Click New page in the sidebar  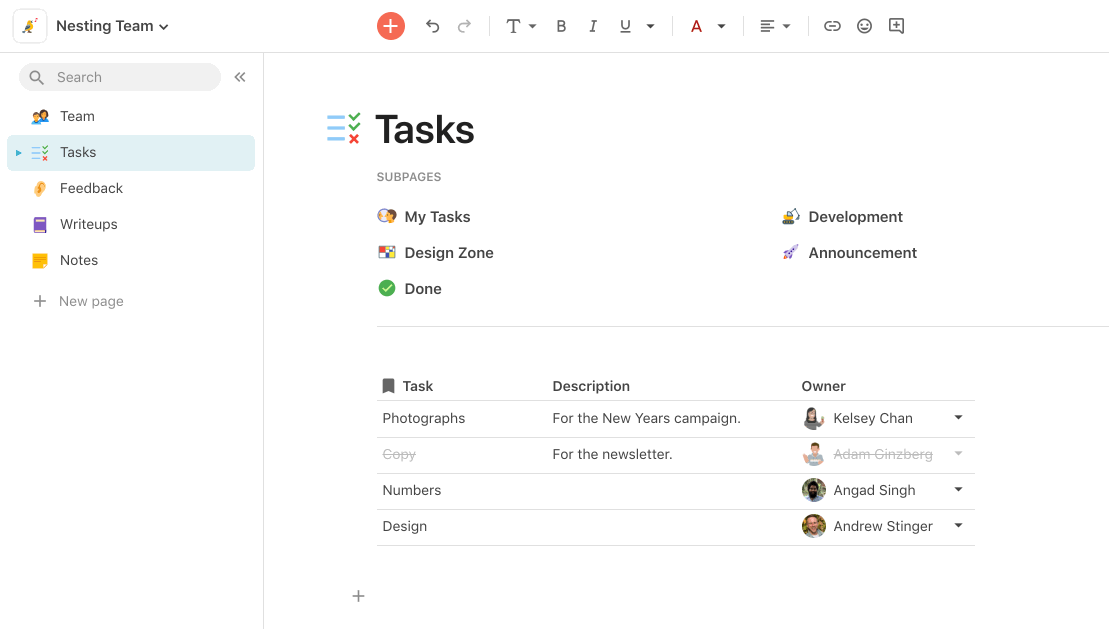(78, 301)
